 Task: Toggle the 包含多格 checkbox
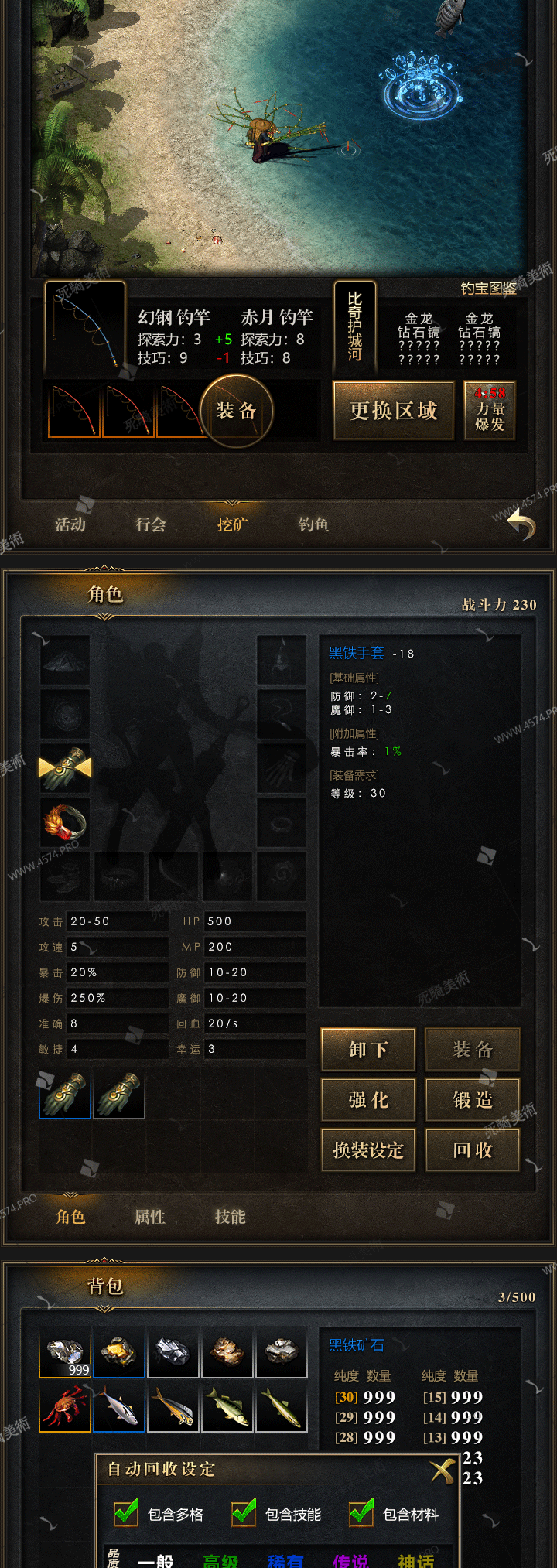click(126, 1512)
